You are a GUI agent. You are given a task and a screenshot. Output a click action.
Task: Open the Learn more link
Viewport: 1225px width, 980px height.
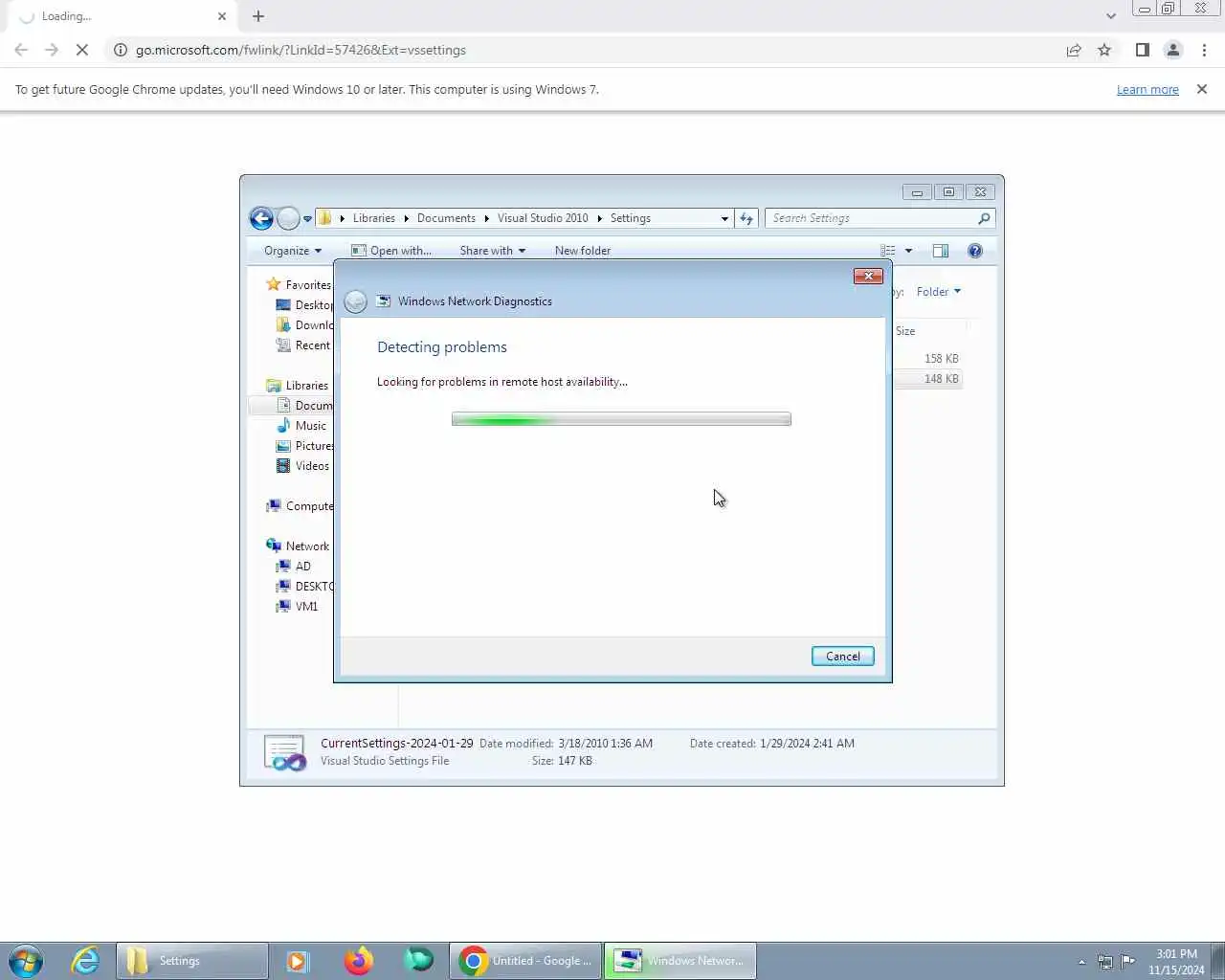point(1147,89)
